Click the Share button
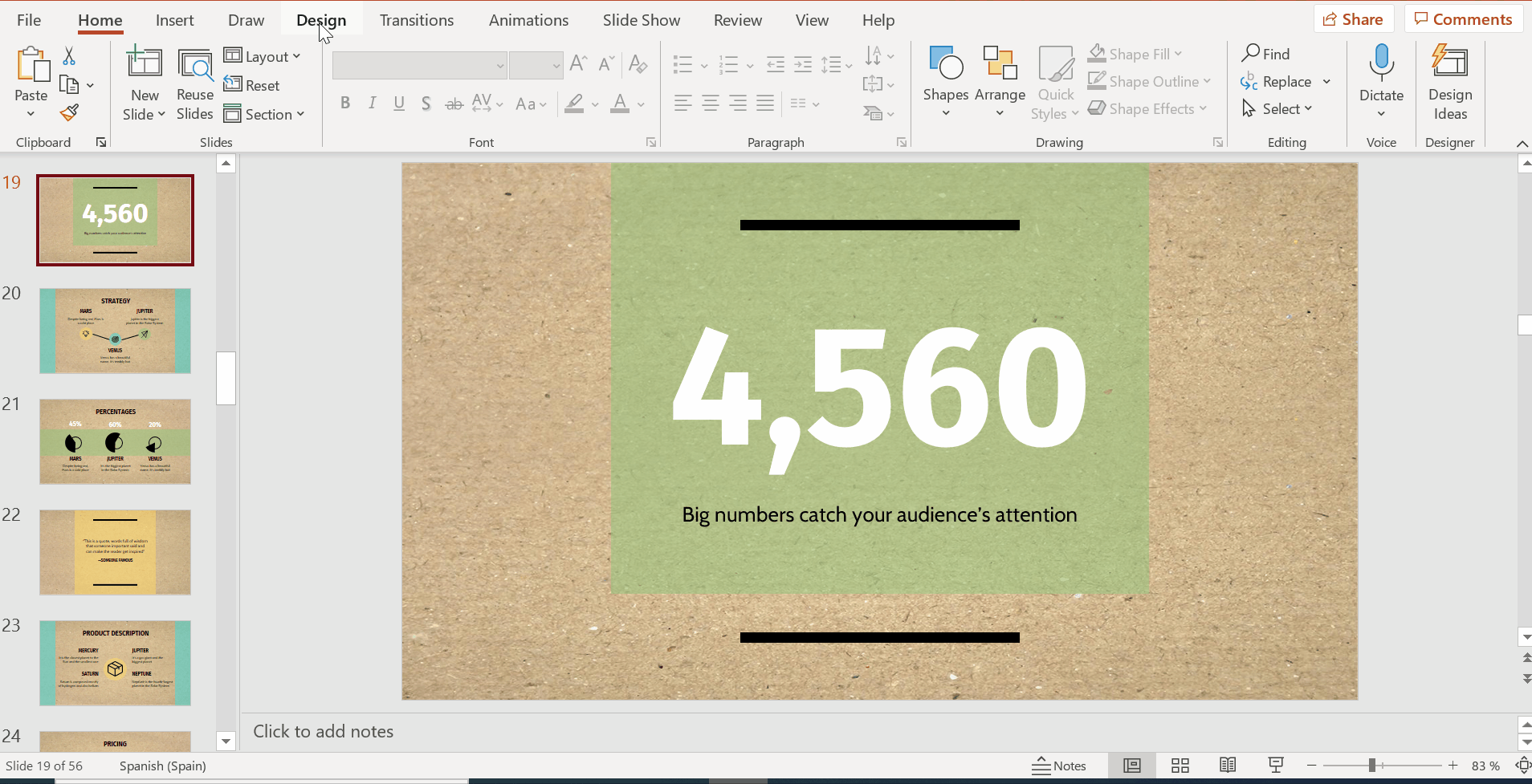1532x784 pixels. click(x=1353, y=19)
